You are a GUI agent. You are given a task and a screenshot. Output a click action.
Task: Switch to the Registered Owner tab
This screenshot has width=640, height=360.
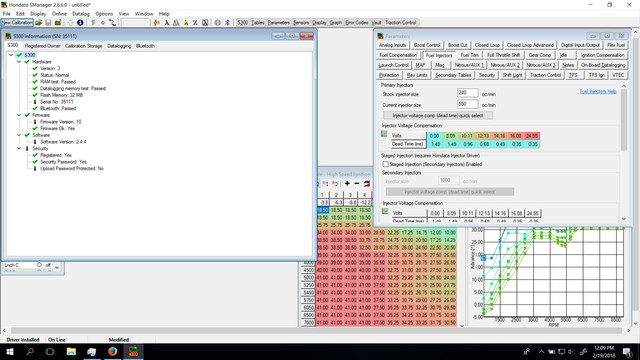click(x=42, y=46)
